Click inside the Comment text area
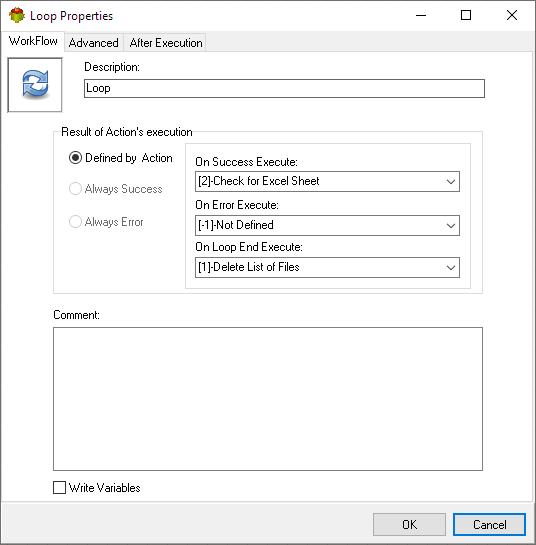The width and height of the screenshot is (536, 545). click(x=268, y=399)
